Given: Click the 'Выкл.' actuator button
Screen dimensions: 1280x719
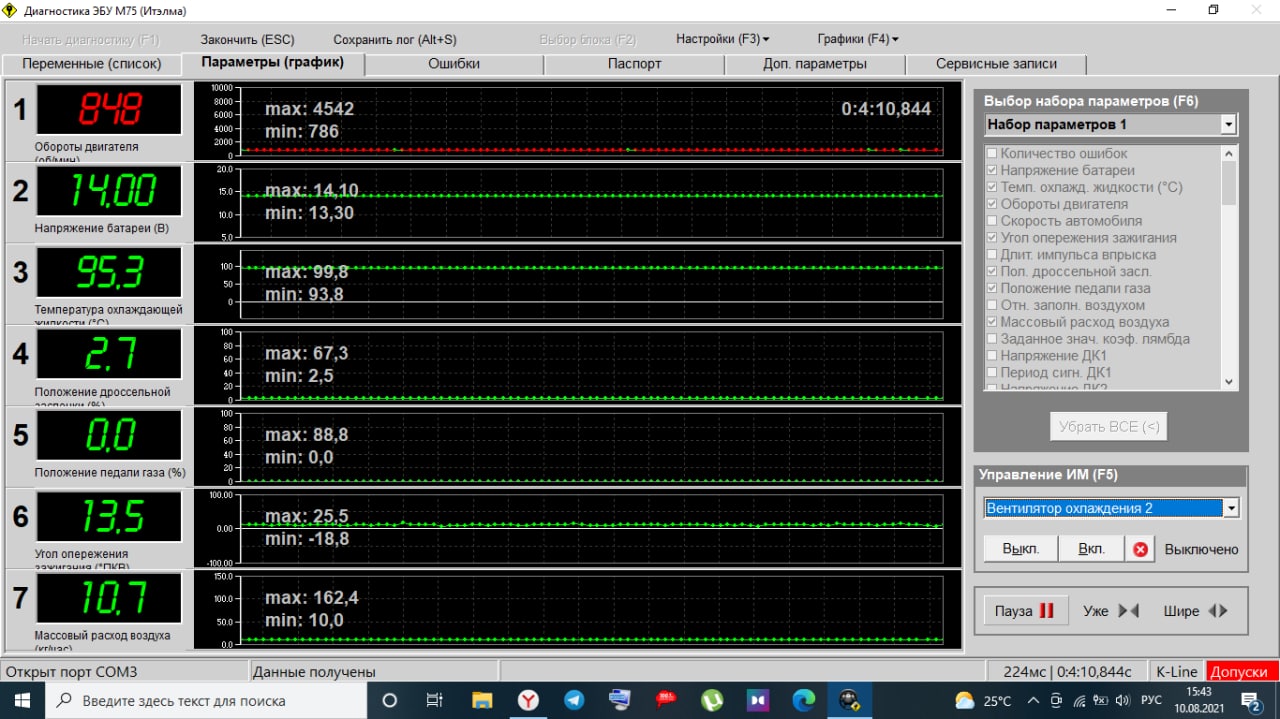Looking at the screenshot, I should click(x=1021, y=549).
